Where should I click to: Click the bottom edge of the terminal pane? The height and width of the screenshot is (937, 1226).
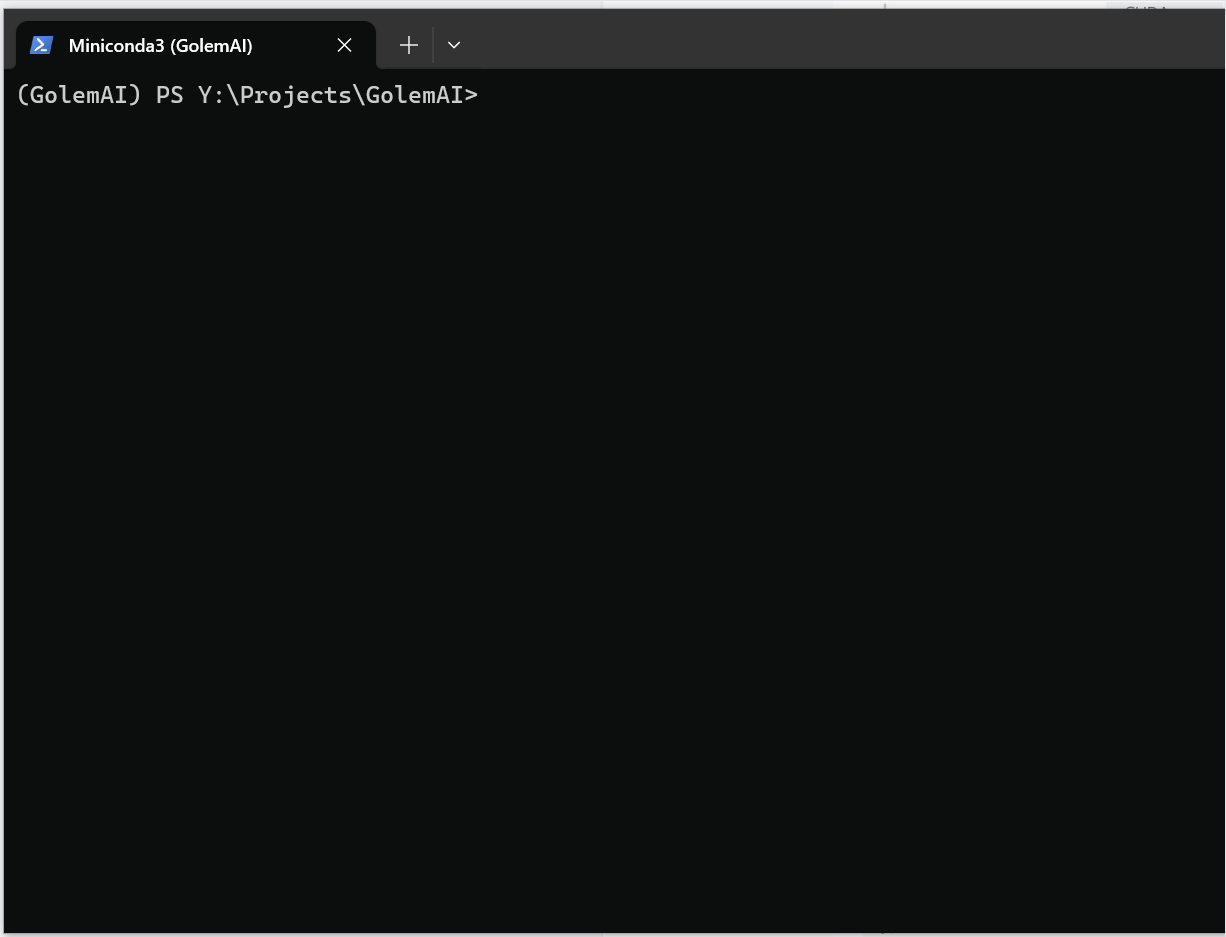click(x=613, y=932)
